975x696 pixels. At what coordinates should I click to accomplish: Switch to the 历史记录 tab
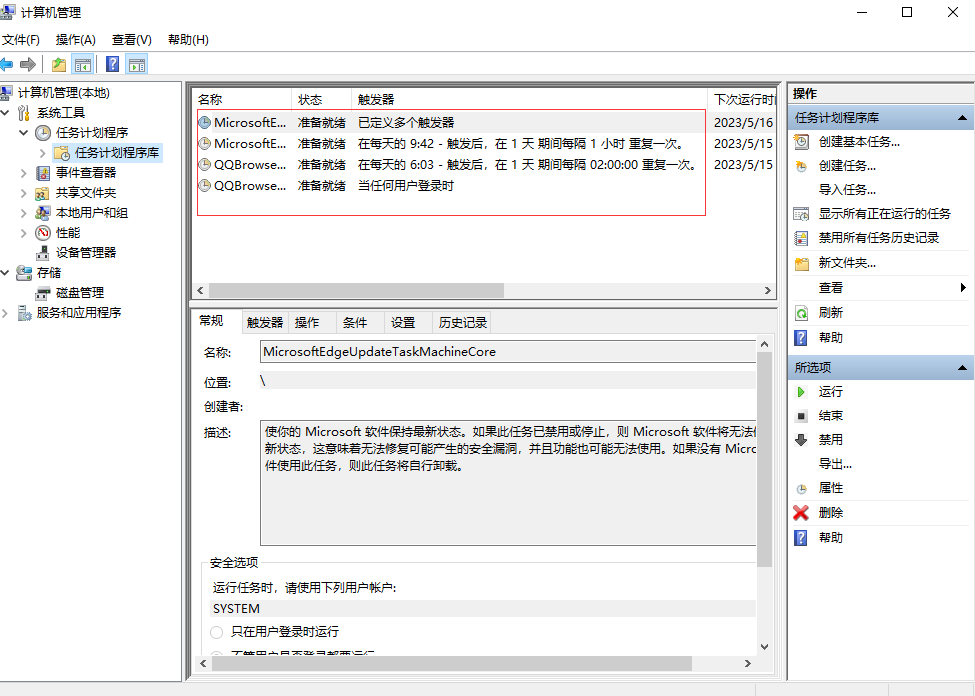(x=463, y=323)
